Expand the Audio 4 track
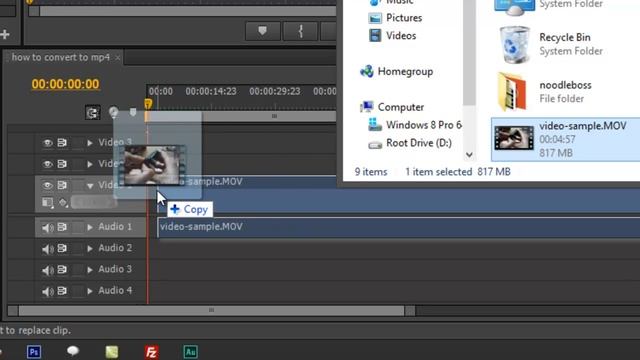The width and height of the screenshot is (640, 360). 90,291
